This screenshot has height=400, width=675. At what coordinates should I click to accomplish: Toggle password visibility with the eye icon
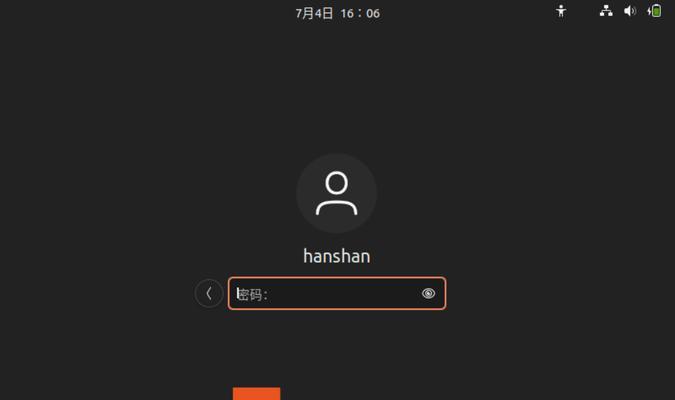point(428,293)
